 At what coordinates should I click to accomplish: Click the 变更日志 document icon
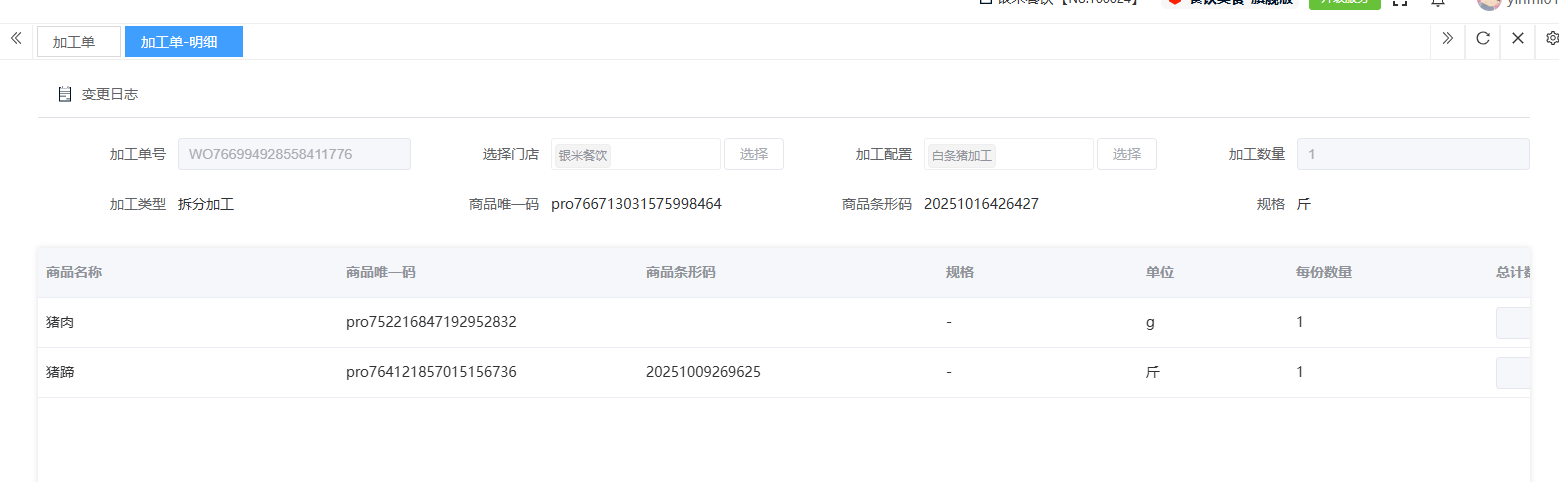pyautogui.click(x=65, y=94)
